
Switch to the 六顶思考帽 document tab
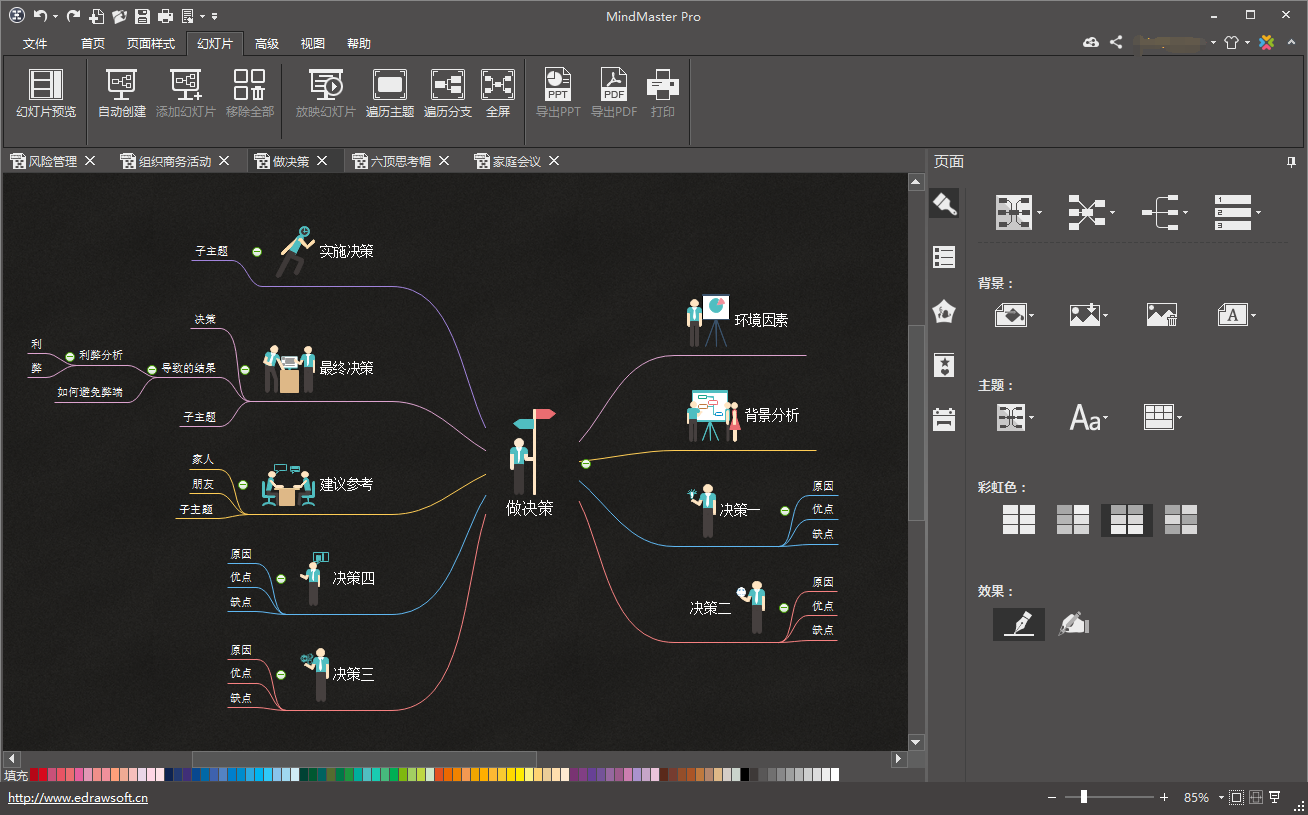coord(400,161)
